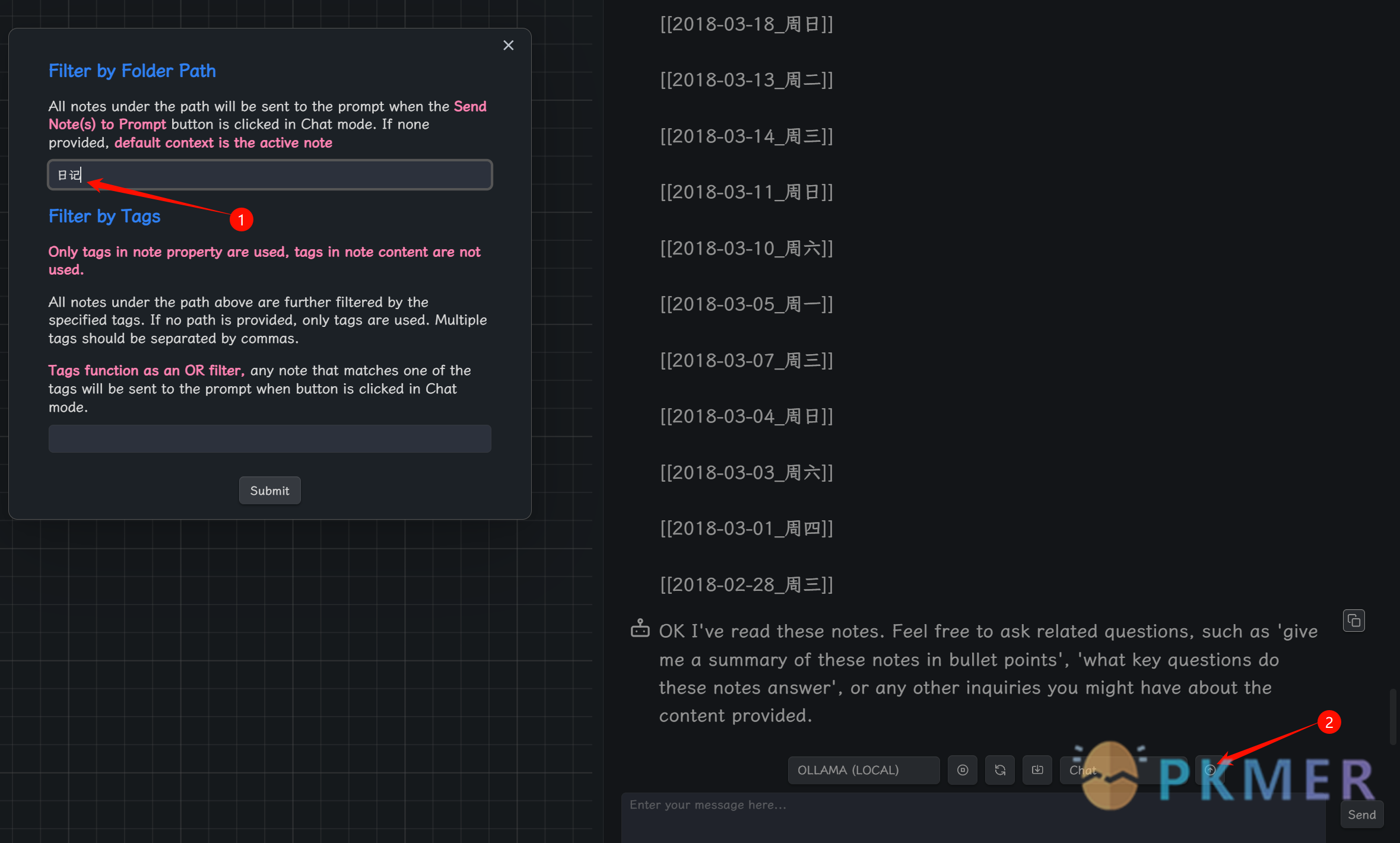Click the 'Tags function as an OR filter' text
The height and width of the screenshot is (843, 1400).
click(x=147, y=371)
